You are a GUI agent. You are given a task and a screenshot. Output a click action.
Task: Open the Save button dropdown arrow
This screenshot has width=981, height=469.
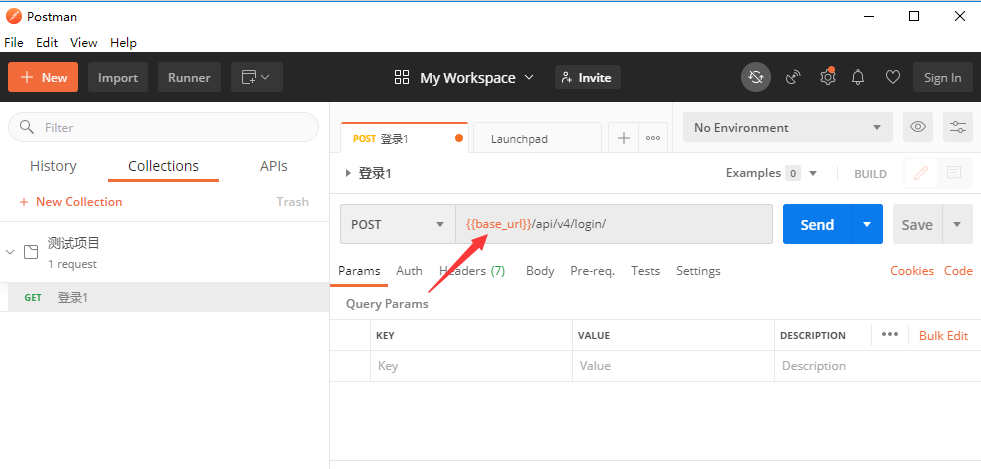tap(957, 224)
